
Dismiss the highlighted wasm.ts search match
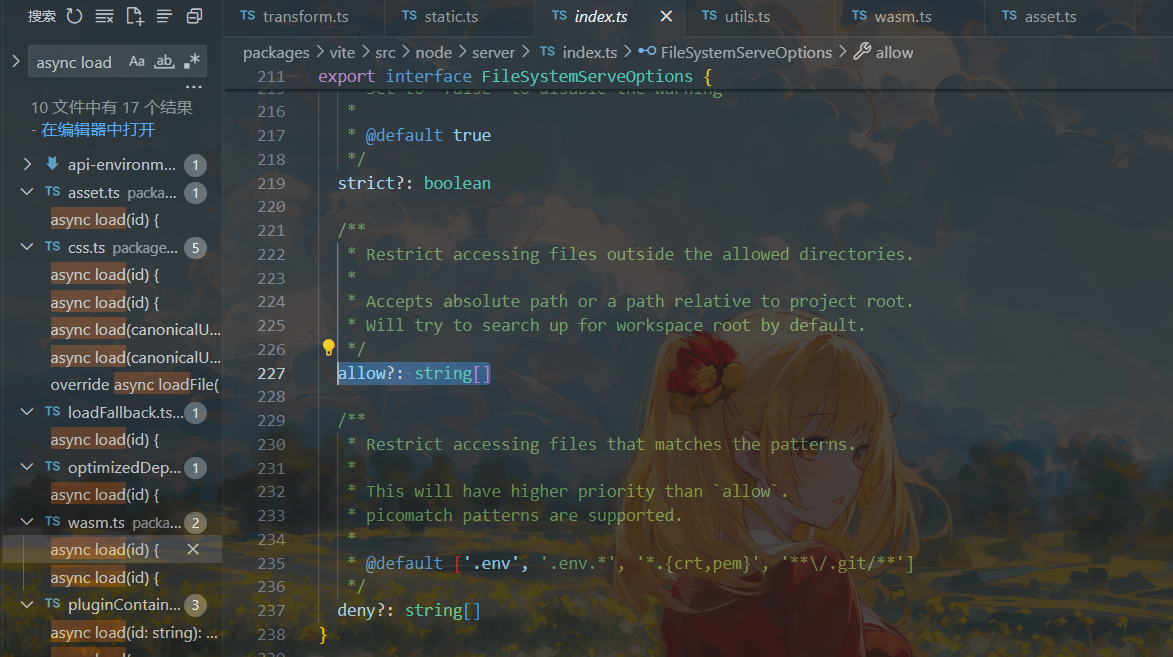193,549
